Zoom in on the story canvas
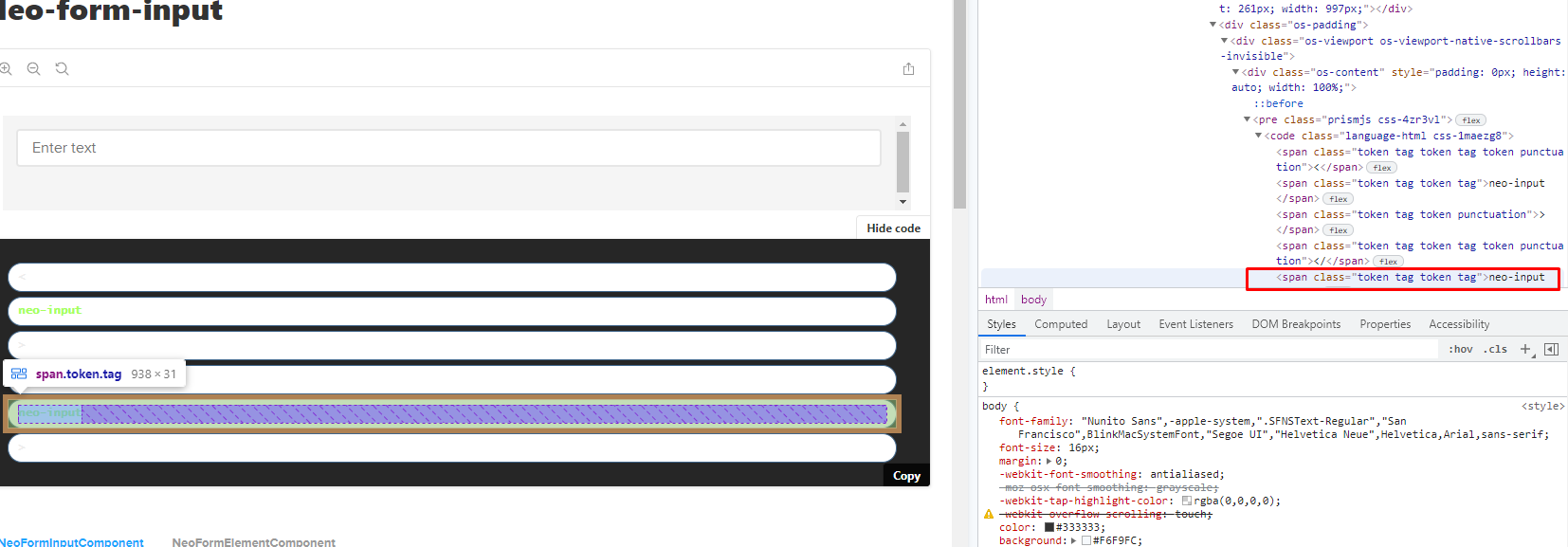 point(5,68)
